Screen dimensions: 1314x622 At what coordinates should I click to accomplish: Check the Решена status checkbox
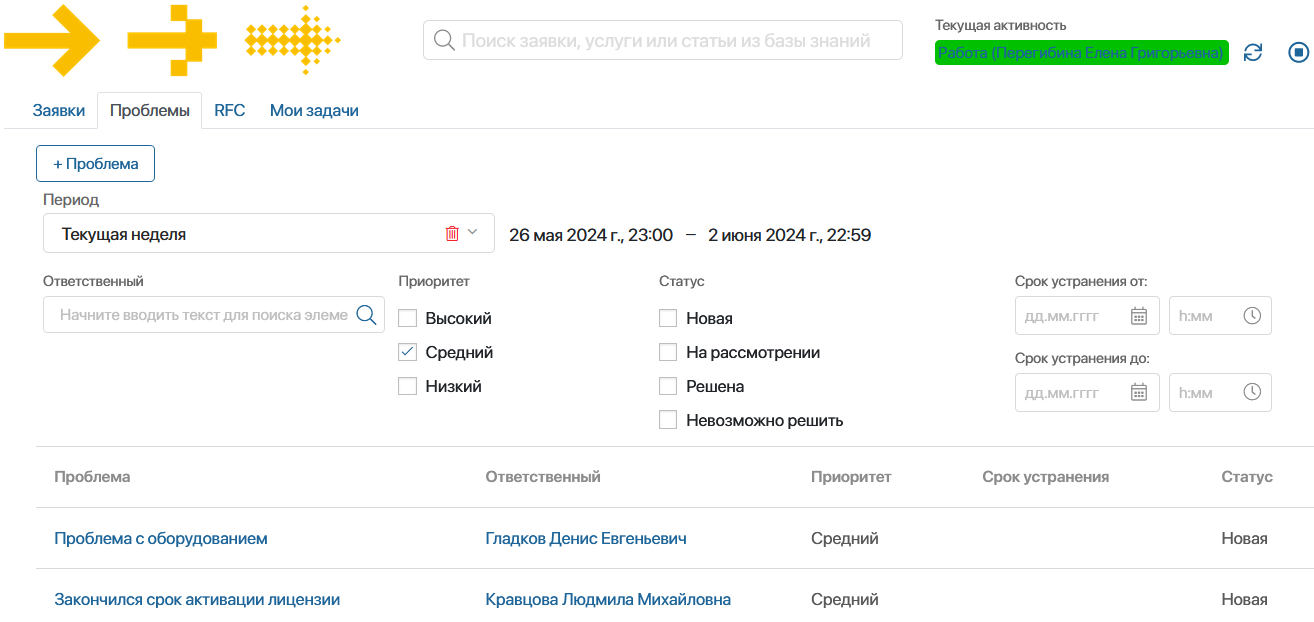(x=668, y=386)
